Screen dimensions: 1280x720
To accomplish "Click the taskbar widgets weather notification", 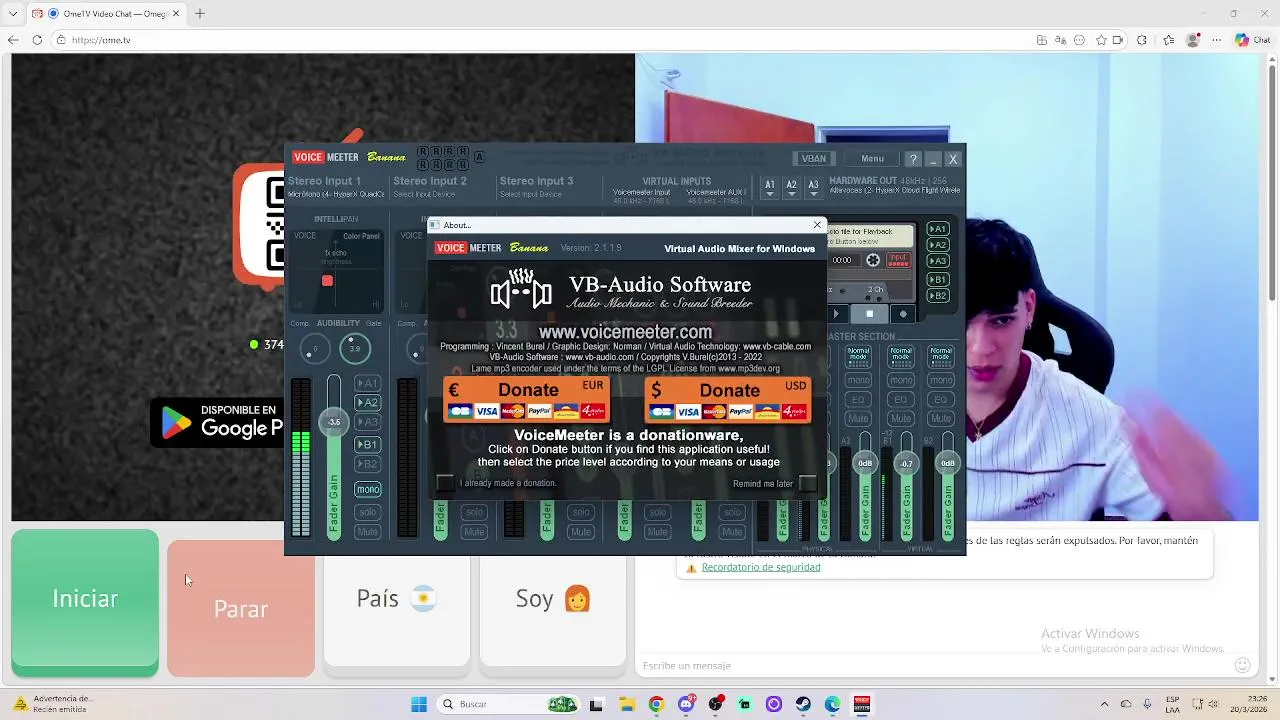I will tap(55, 704).
